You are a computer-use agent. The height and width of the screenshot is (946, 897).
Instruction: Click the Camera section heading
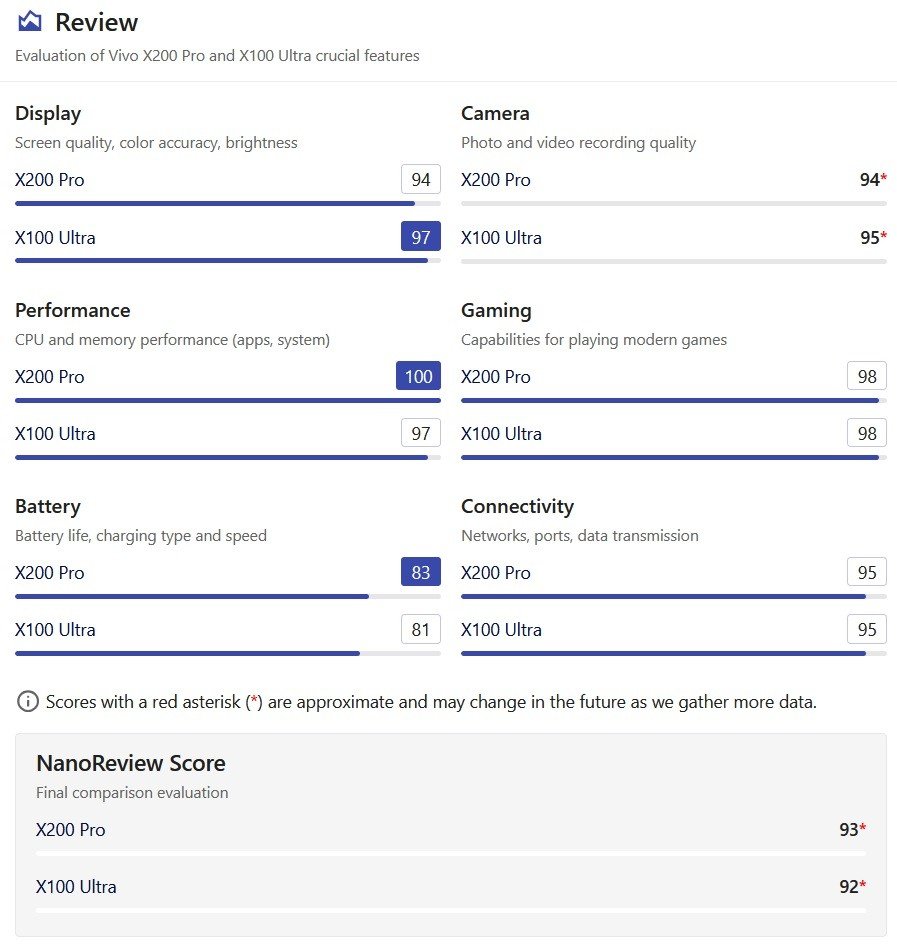coord(495,114)
